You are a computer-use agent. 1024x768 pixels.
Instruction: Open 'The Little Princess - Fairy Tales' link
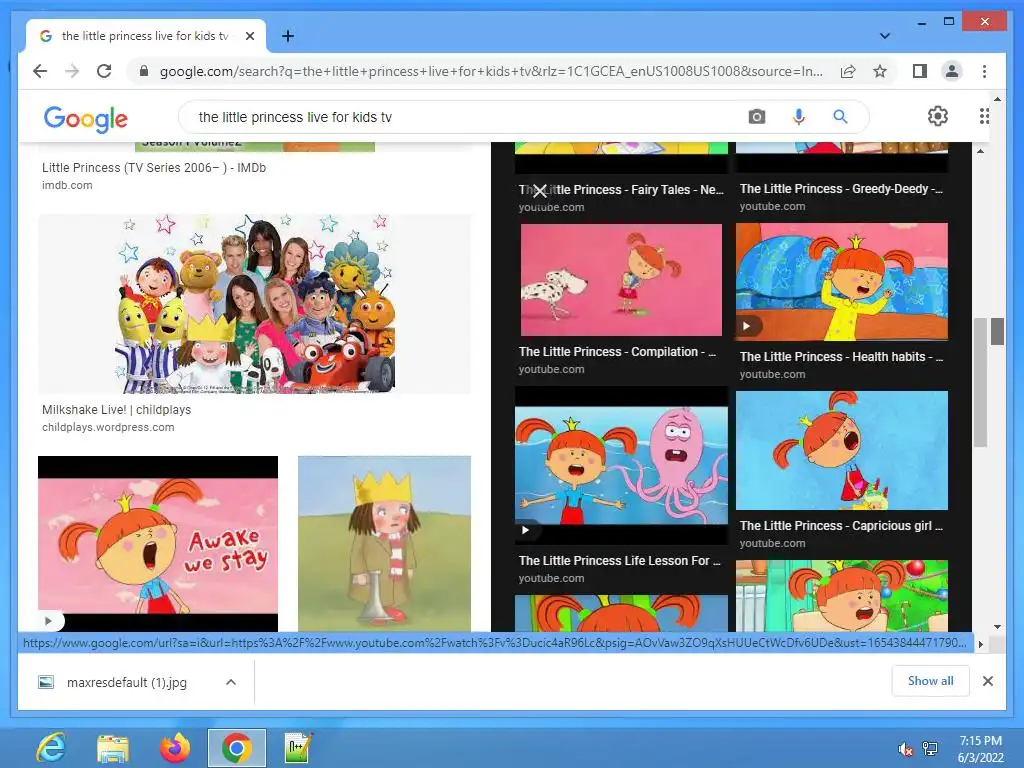click(x=621, y=190)
